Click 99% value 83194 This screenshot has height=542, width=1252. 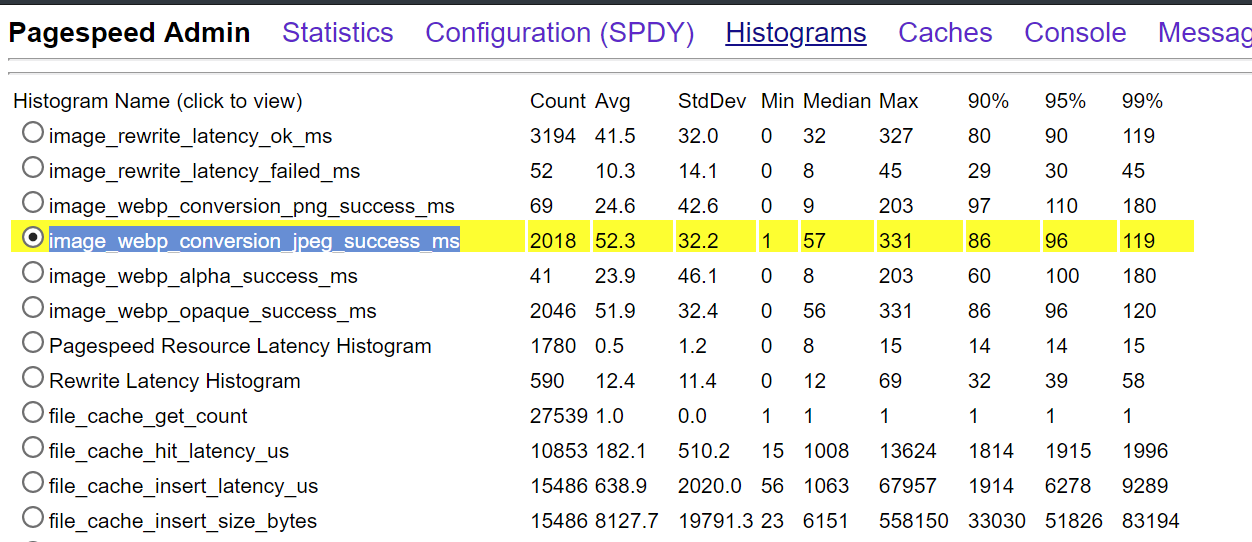1150,521
